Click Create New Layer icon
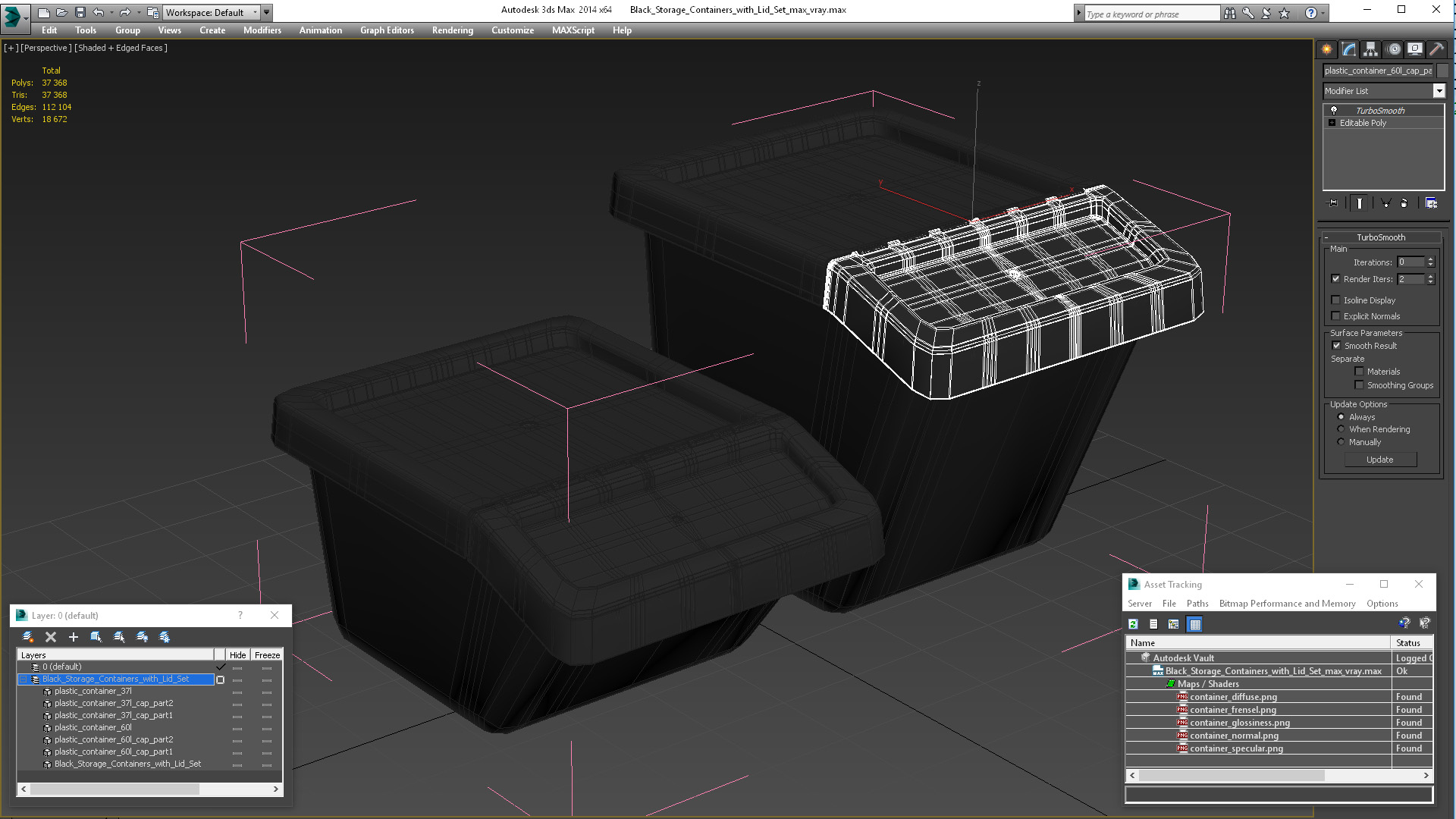Screen dimensions: 1456x819 28,637
